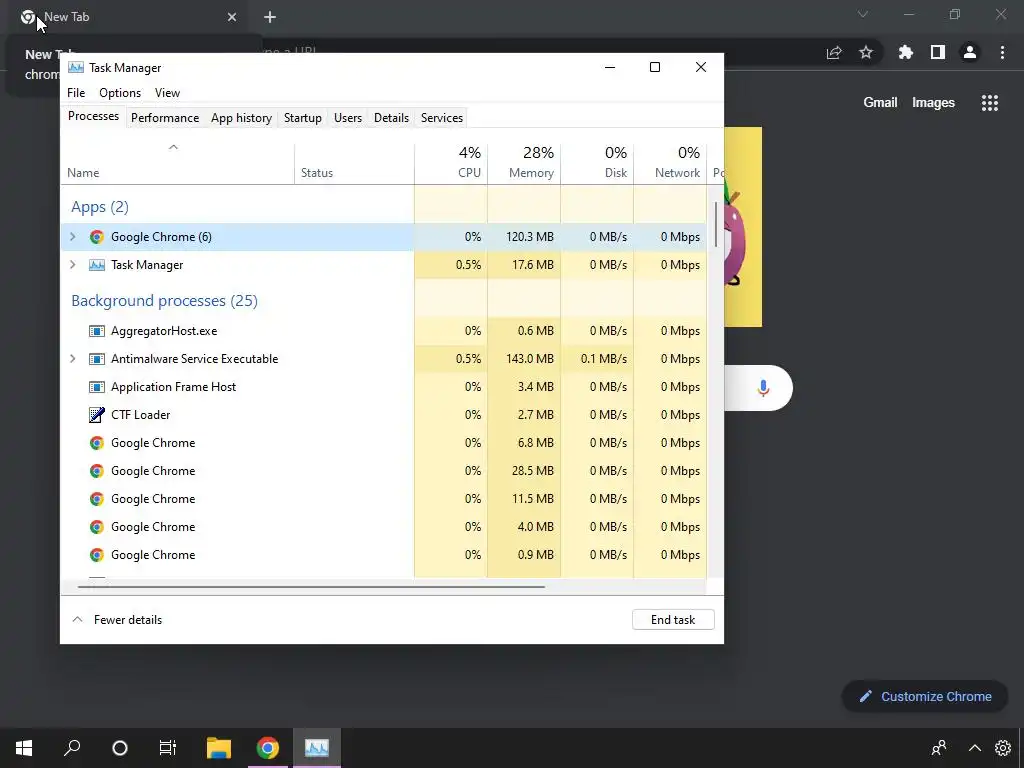The width and height of the screenshot is (1024, 768).
Task: Select the Google Chrome 11.5 MB process
Action: click(383, 499)
